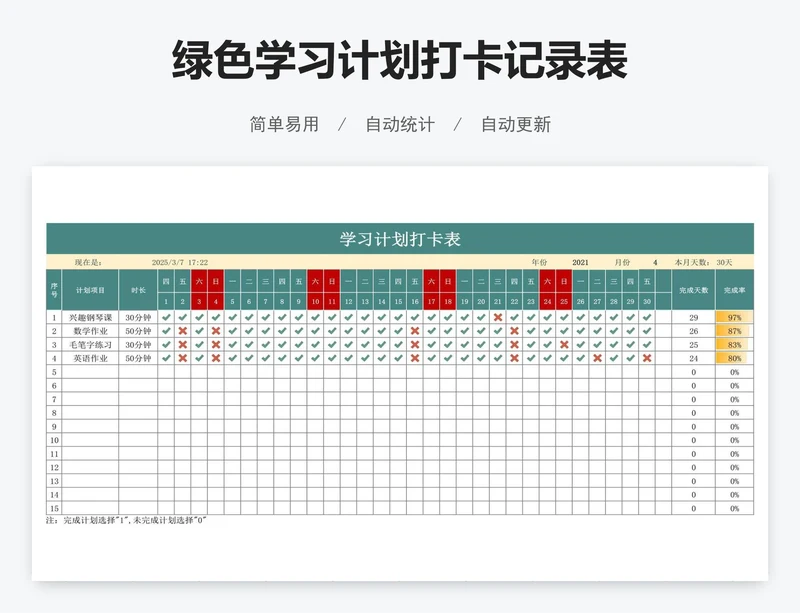Select the 87% completion rate data bar
This screenshot has height=613, width=800.
(733, 331)
